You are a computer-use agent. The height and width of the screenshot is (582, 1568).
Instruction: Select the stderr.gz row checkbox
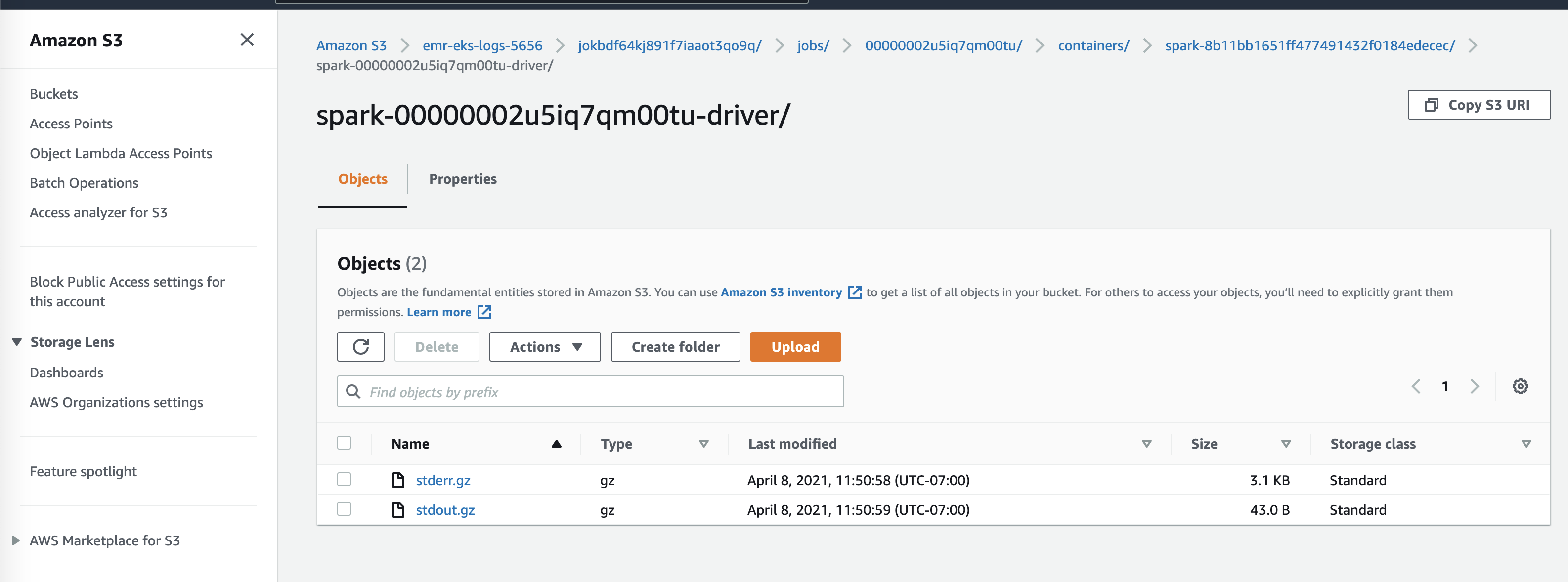(x=344, y=479)
